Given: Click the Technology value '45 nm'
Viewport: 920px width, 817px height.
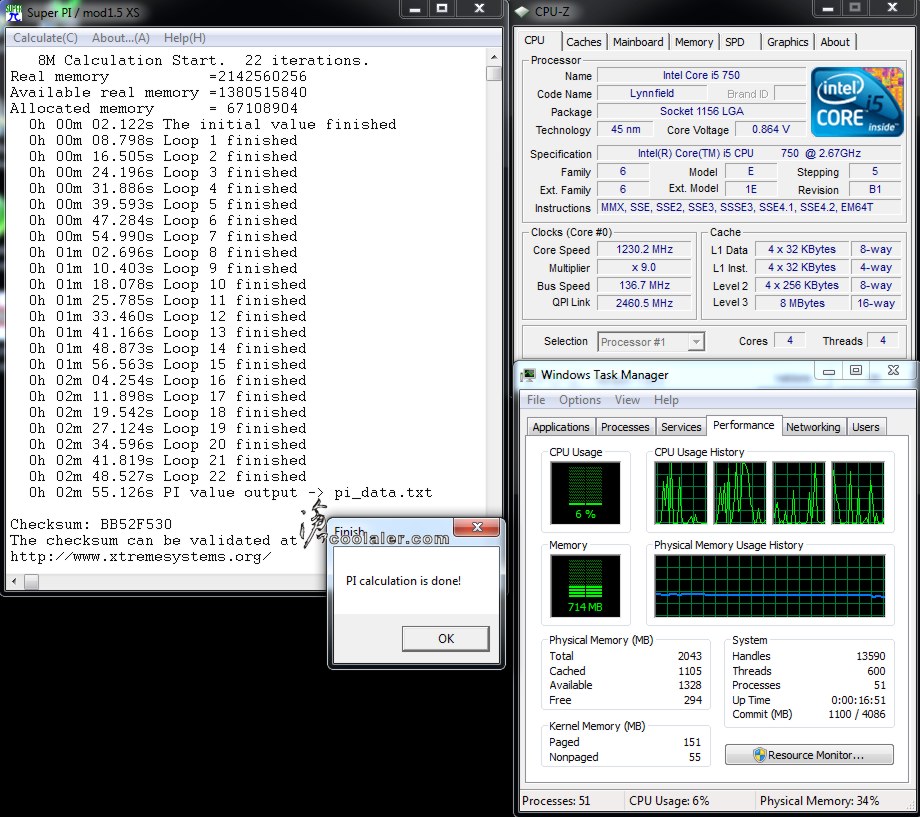Looking at the screenshot, I should pos(625,129).
